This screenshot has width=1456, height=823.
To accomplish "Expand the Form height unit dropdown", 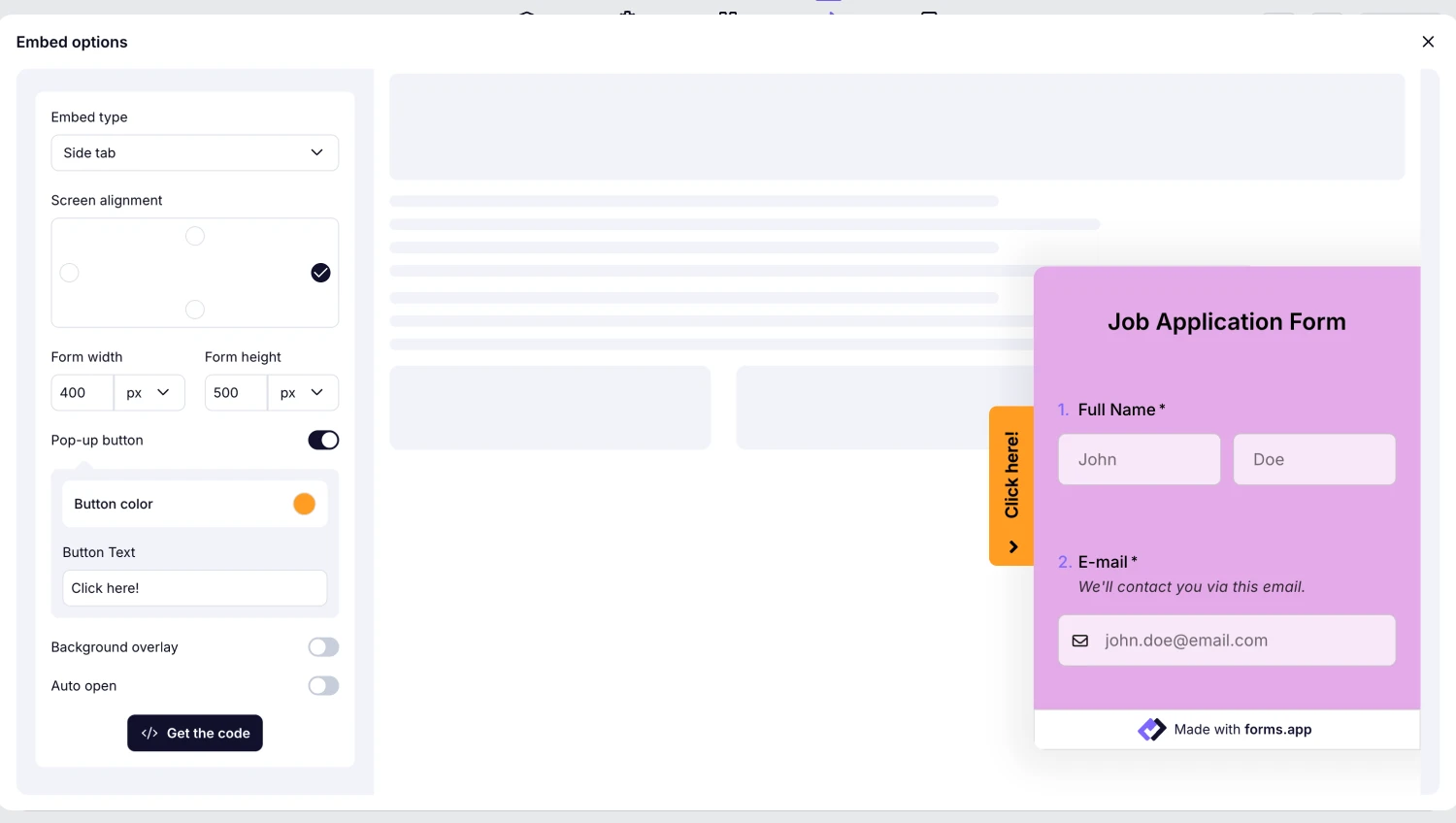I will (302, 393).
